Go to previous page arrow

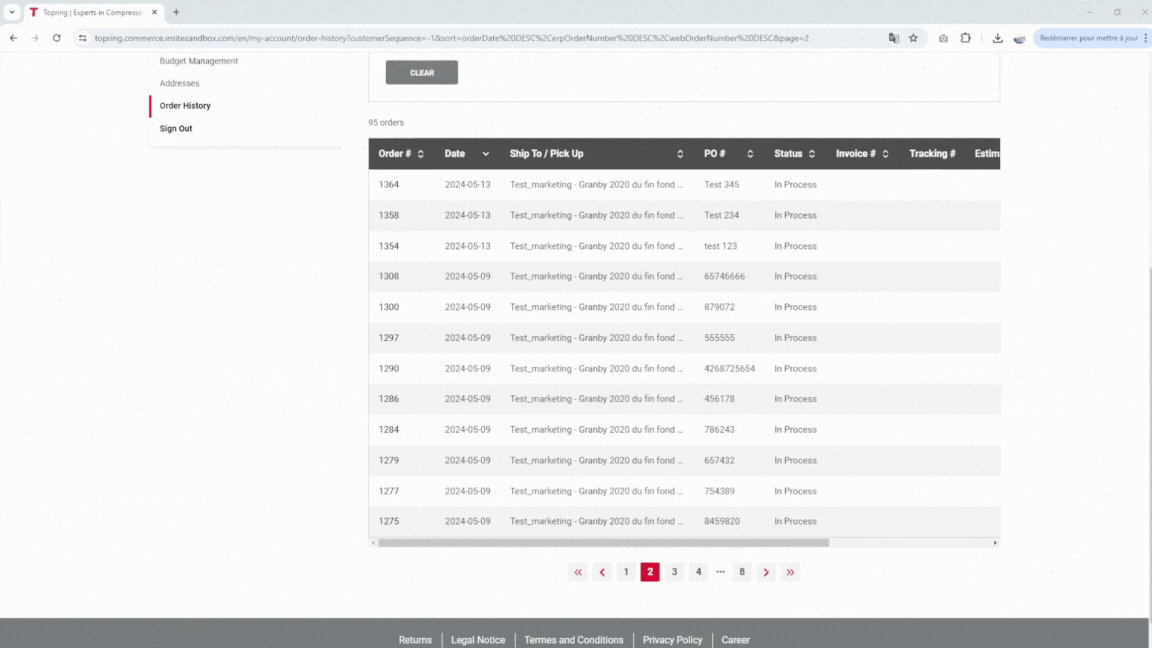click(602, 572)
